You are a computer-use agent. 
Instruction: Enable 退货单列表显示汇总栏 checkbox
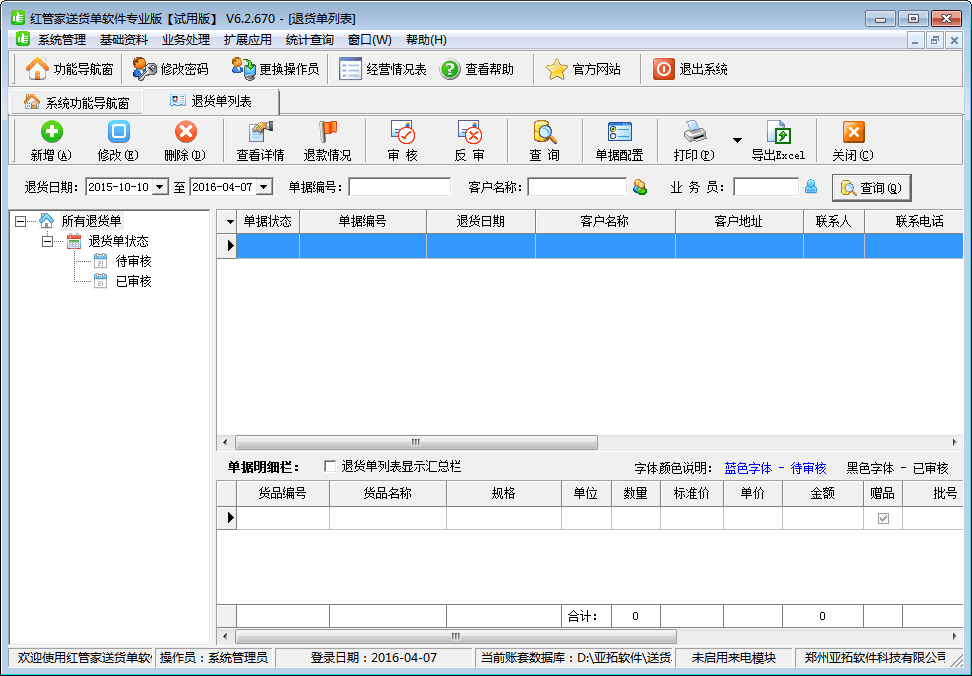(x=330, y=466)
